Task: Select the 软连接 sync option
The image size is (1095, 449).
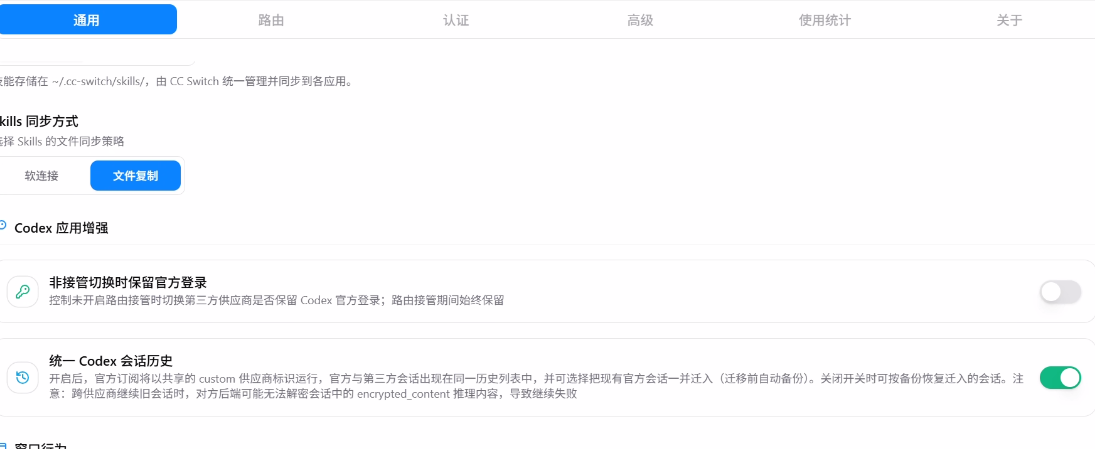Action: tap(42, 176)
